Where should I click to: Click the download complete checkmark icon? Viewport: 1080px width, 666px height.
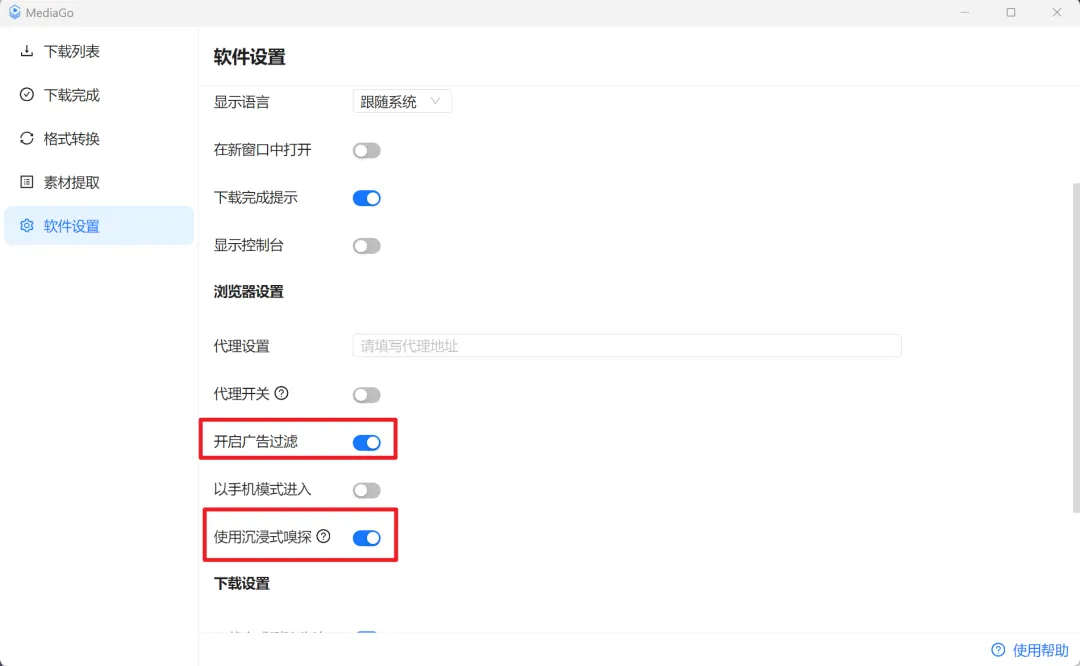[27, 95]
